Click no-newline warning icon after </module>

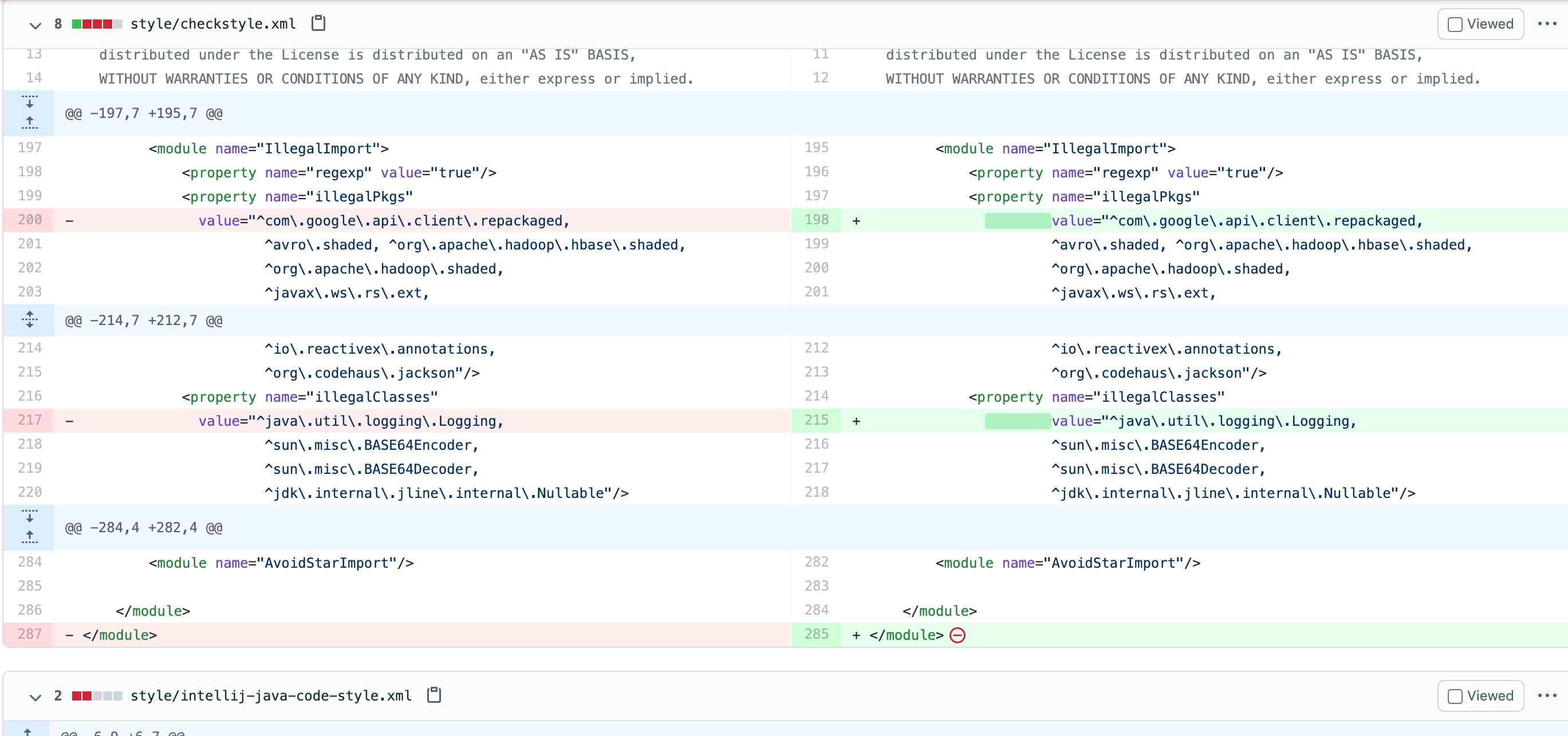point(958,635)
